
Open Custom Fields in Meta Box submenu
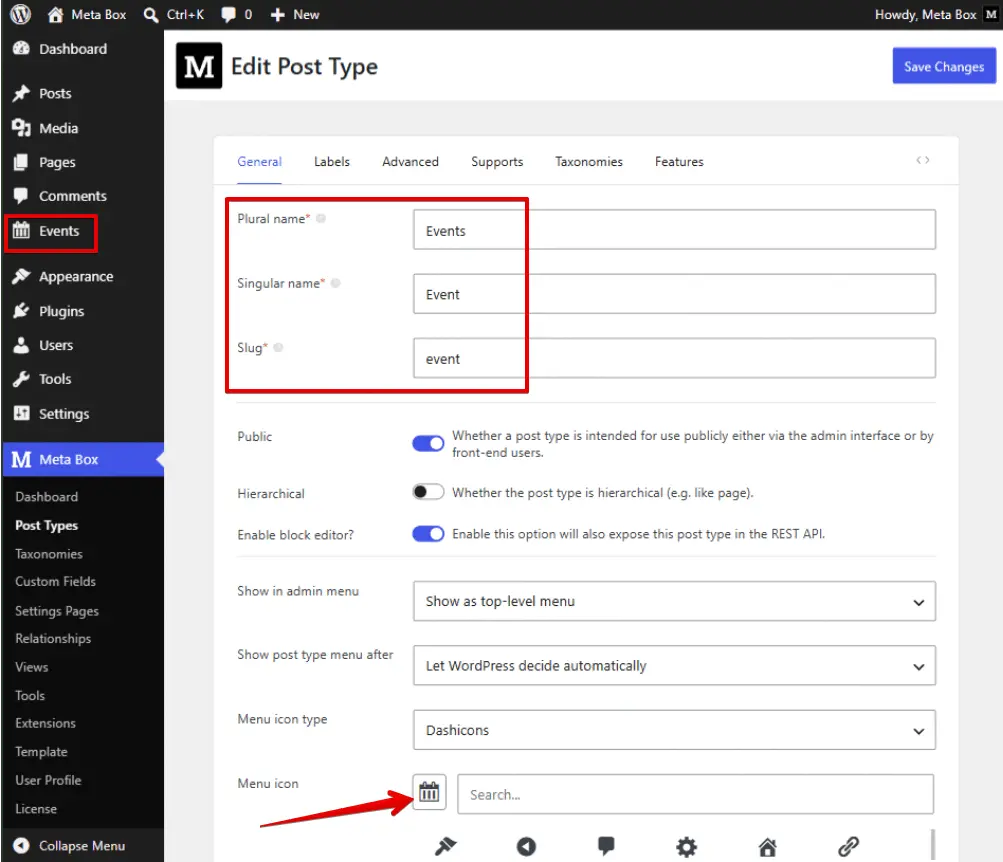(56, 581)
